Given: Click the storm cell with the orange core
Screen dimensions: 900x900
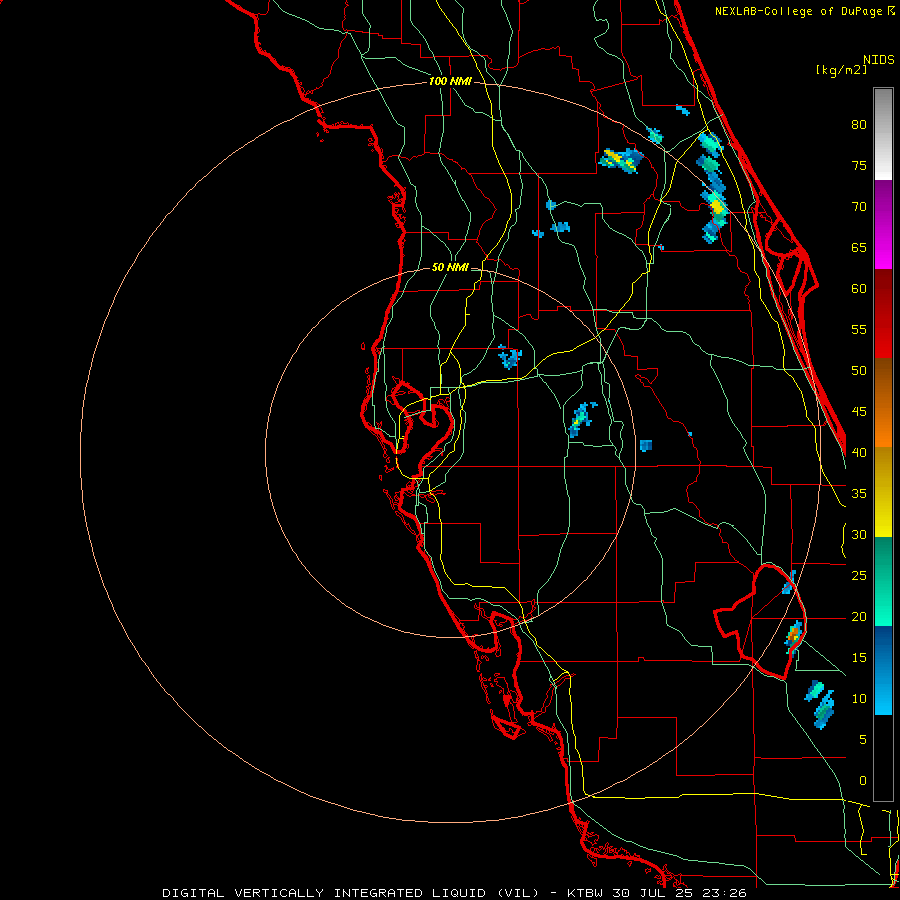Looking at the screenshot, I should [794, 636].
